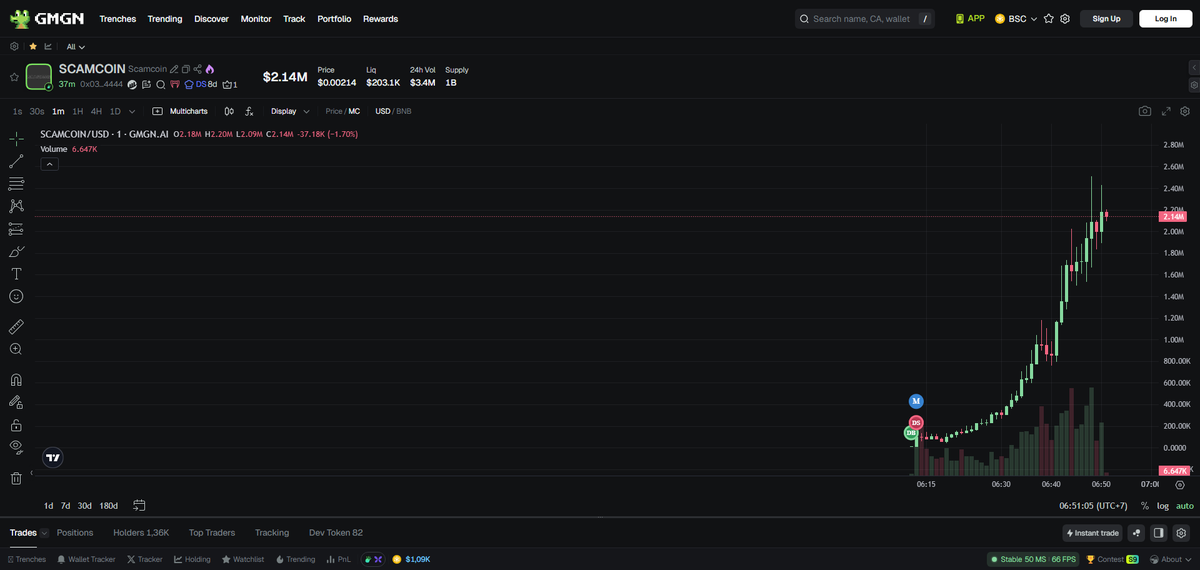
Task: Switch to the Holders tab
Action: click(x=141, y=533)
